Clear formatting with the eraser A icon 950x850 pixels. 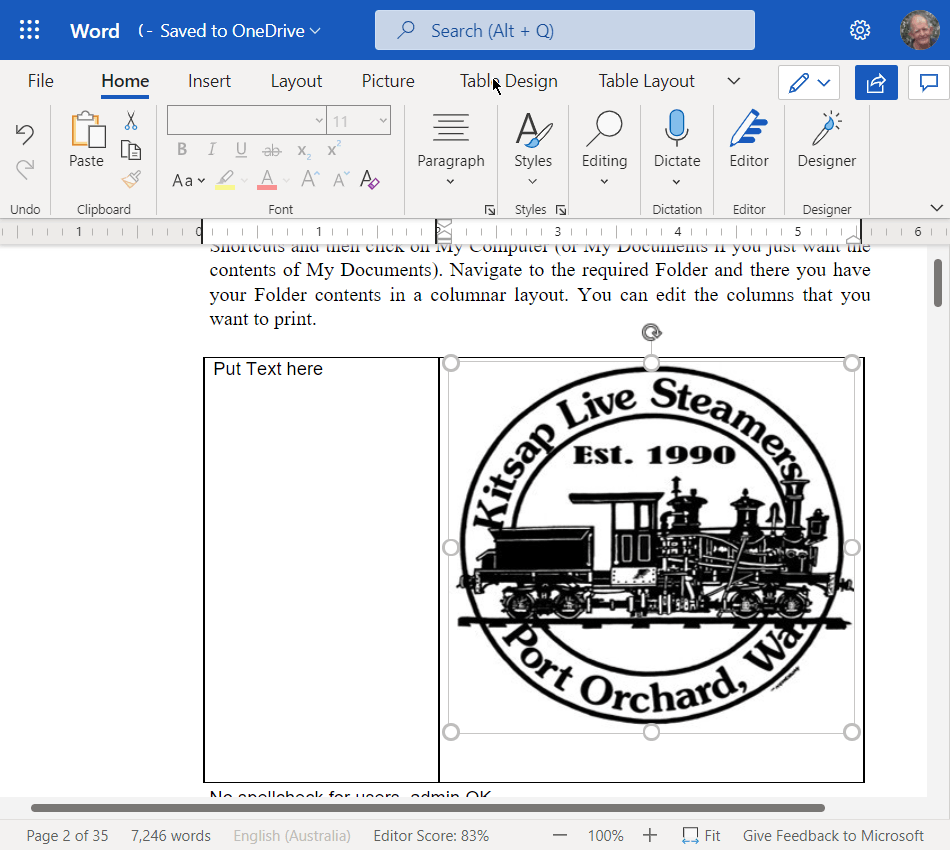pyautogui.click(x=370, y=179)
